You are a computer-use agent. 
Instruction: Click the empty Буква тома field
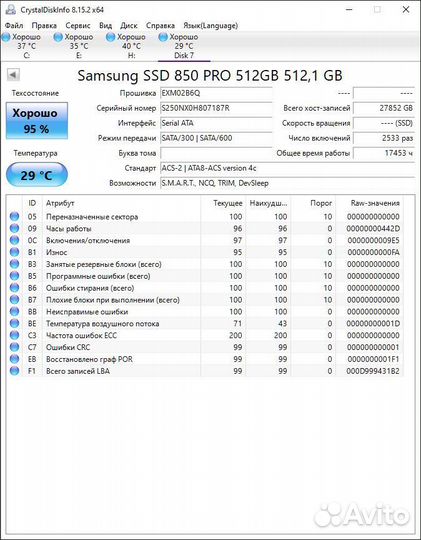click(x=216, y=153)
